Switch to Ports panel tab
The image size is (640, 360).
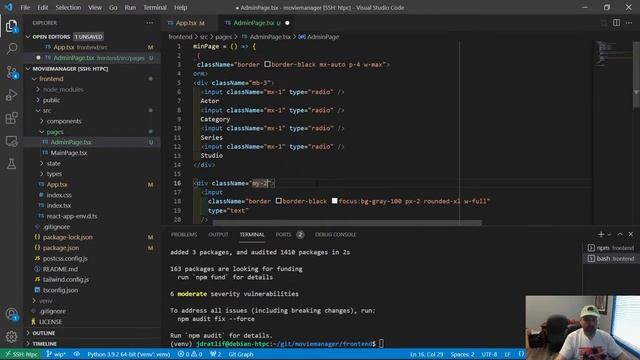tap(289, 234)
